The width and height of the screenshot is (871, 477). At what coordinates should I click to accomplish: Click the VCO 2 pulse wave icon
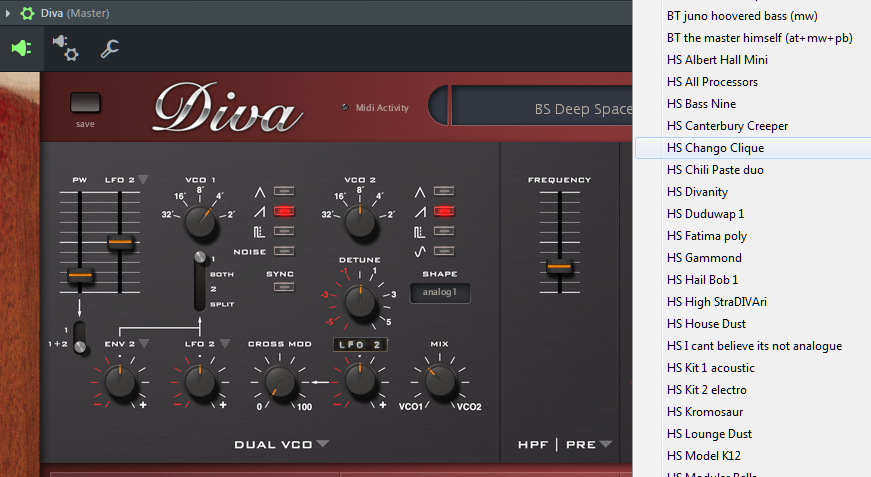coord(420,232)
